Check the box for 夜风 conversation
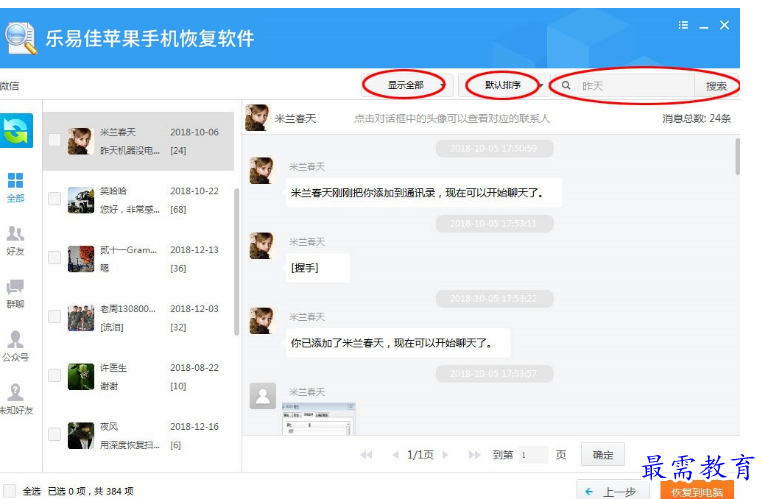 pyautogui.click(x=54, y=434)
